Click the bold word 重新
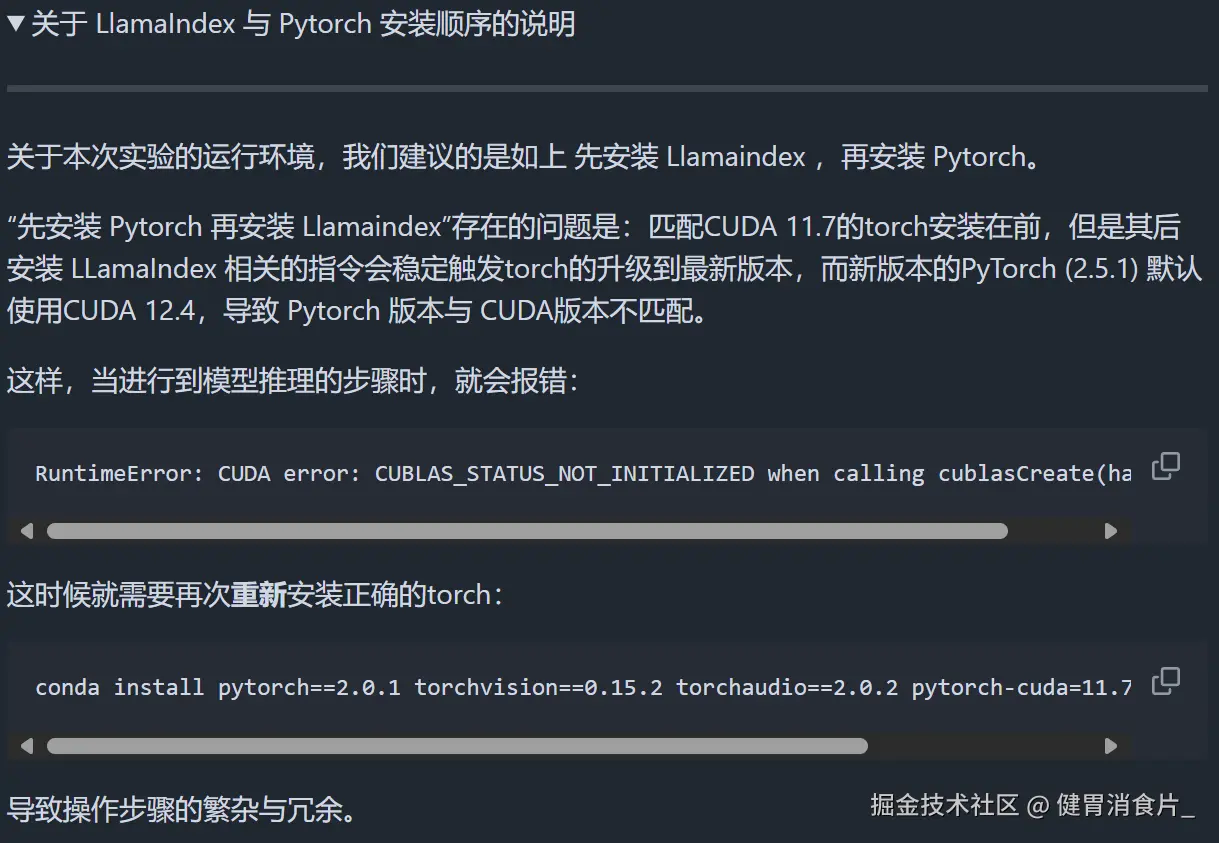The width and height of the screenshot is (1219, 843). (259, 595)
